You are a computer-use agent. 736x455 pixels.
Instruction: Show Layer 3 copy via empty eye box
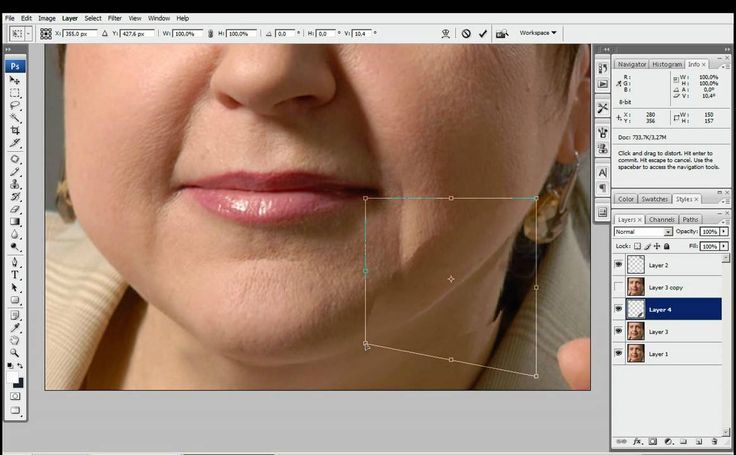coord(619,286)
